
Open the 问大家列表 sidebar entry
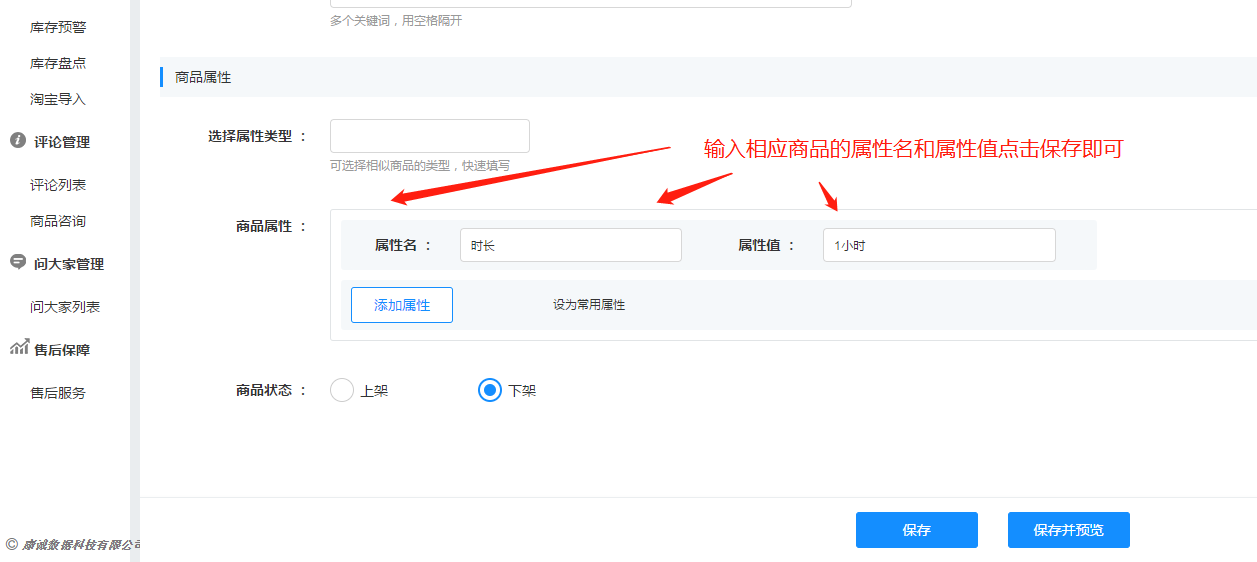click(x=65, y=307)
